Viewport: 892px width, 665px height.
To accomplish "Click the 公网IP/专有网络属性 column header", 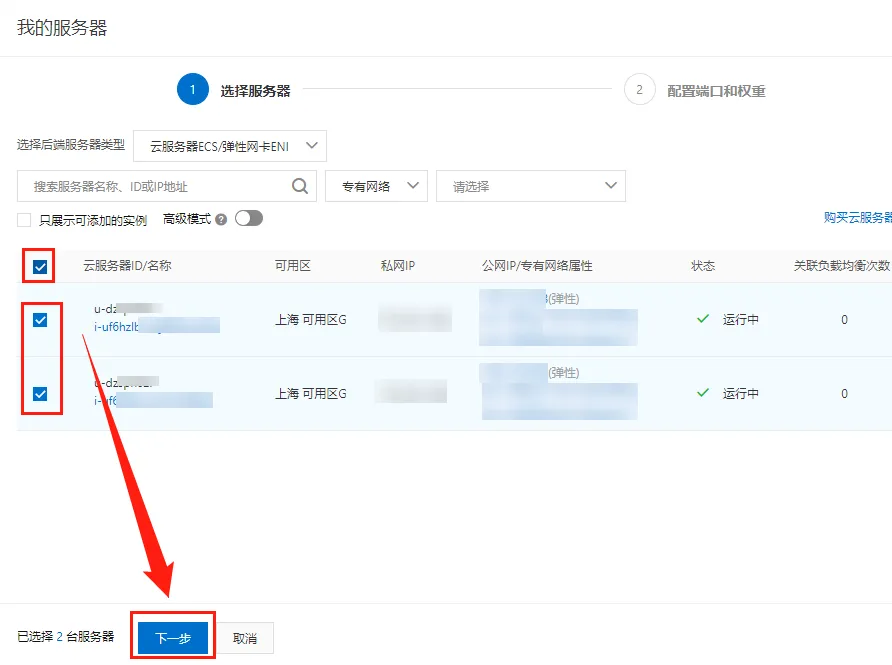I will pyautogui.click(x=537, y=266).
